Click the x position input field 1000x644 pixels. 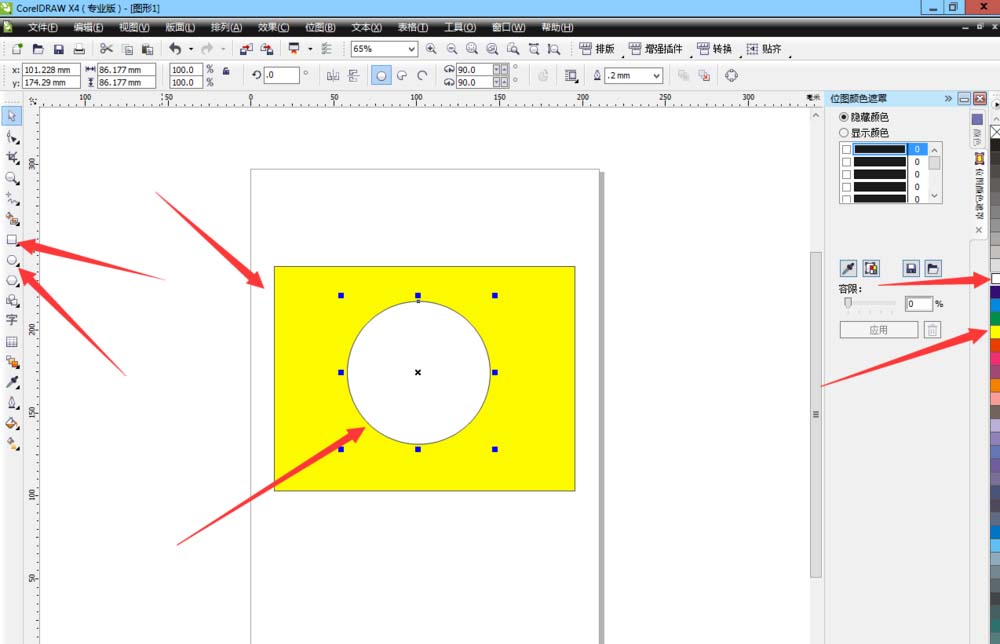coord(50,70)
